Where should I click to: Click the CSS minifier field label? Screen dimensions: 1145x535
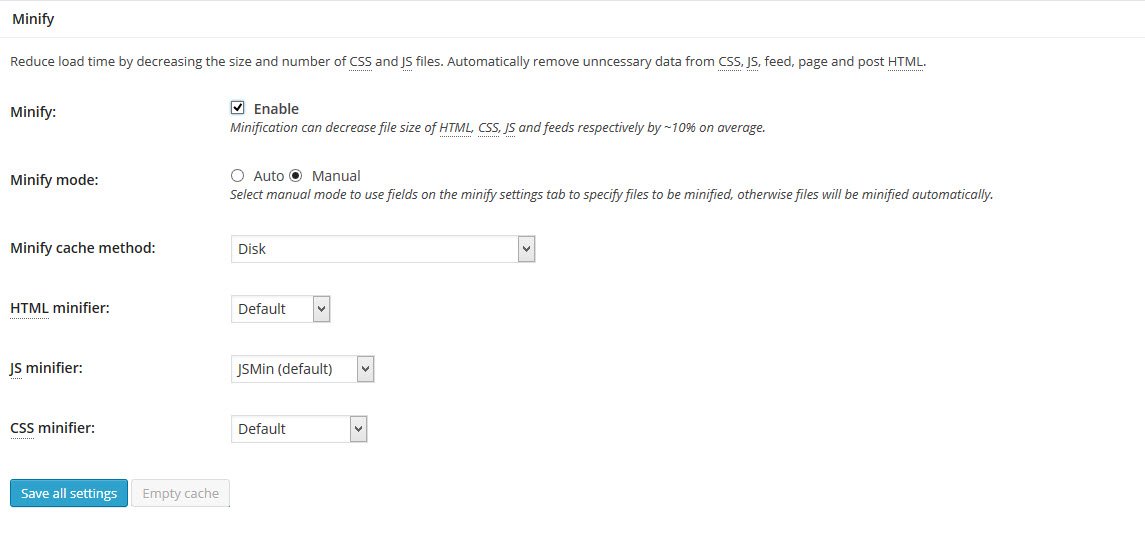(x=52, y=428)
